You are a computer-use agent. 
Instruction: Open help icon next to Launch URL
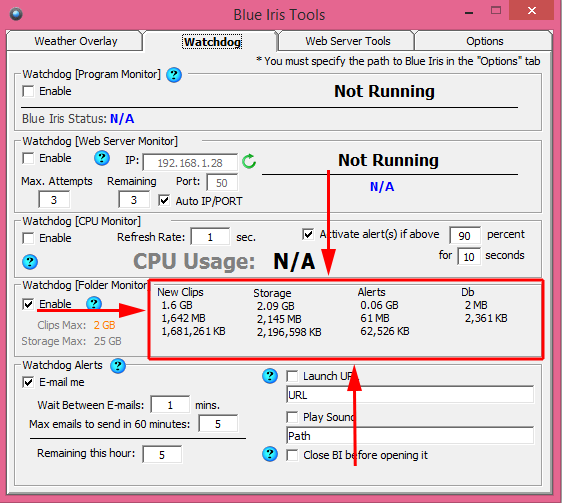[270, 376]
